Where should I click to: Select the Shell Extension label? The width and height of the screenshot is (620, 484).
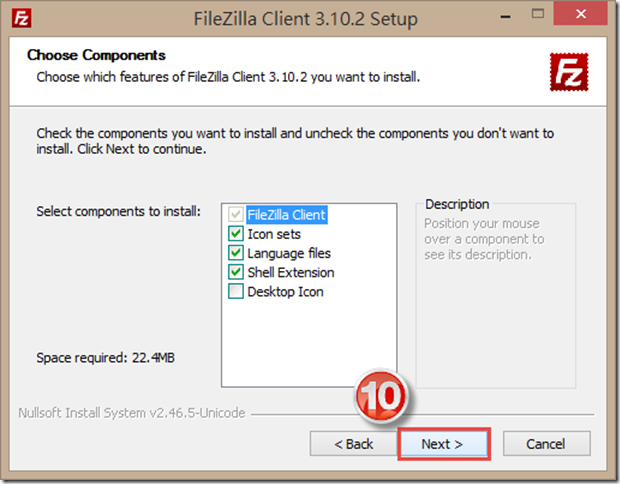point(291,272)
